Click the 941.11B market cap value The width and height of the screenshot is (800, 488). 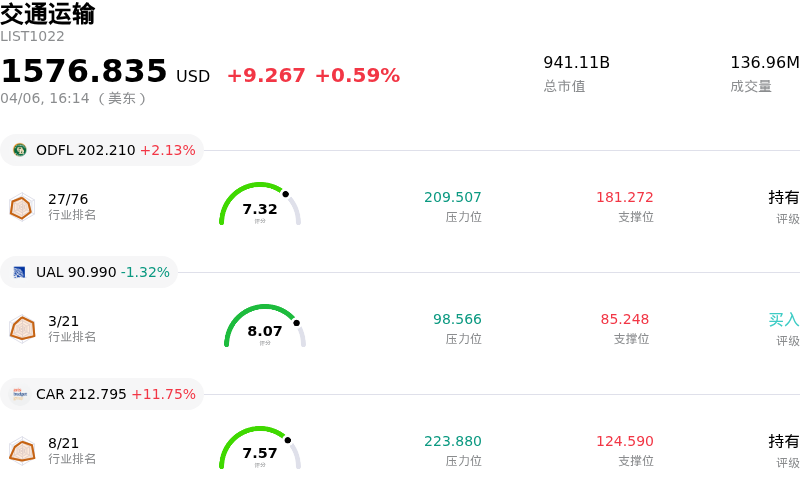(576, 63)
